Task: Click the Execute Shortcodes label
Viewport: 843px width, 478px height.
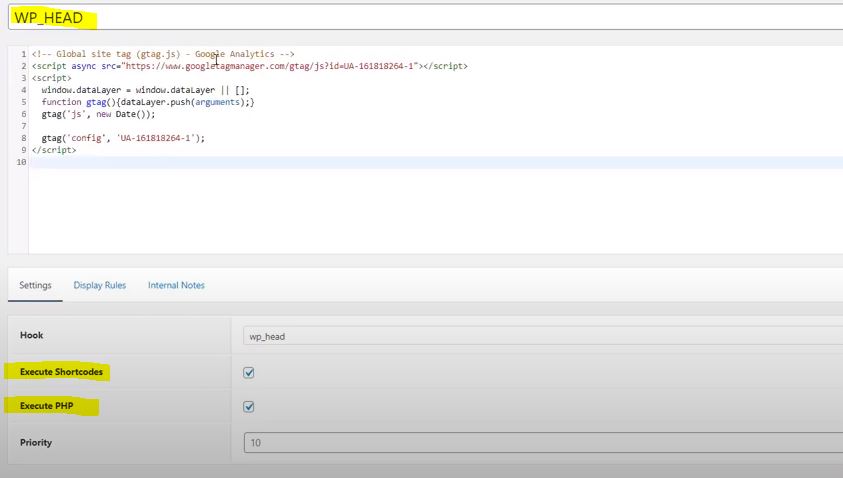Action: click(x=61, y=372)
